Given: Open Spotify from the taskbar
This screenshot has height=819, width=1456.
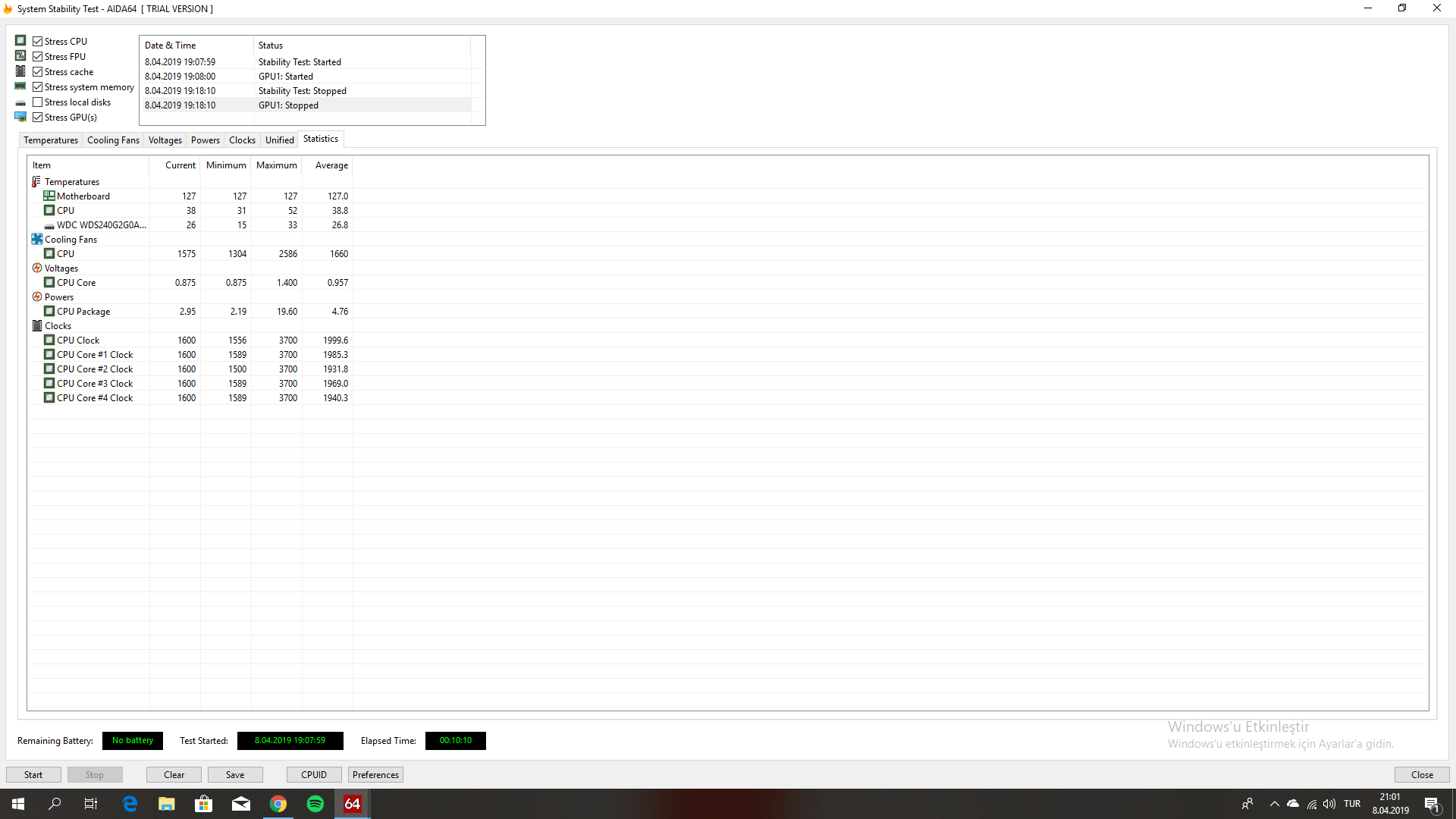Looking at the screenshot, I should point(315,804).
